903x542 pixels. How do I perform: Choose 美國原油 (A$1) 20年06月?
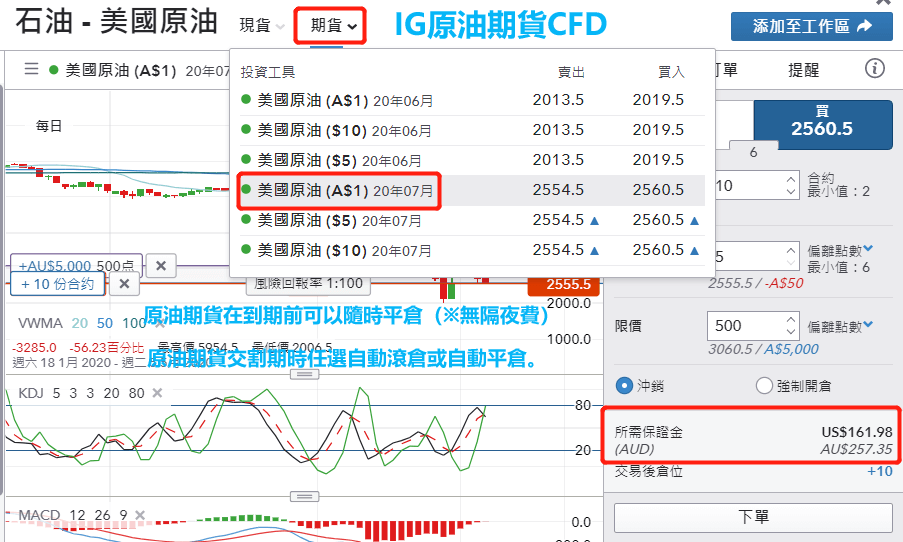472,100
